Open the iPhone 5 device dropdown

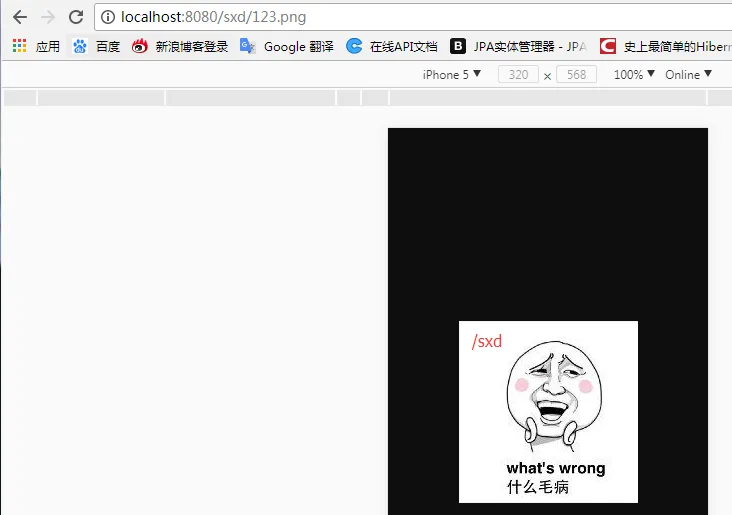(x=451, y=75)
